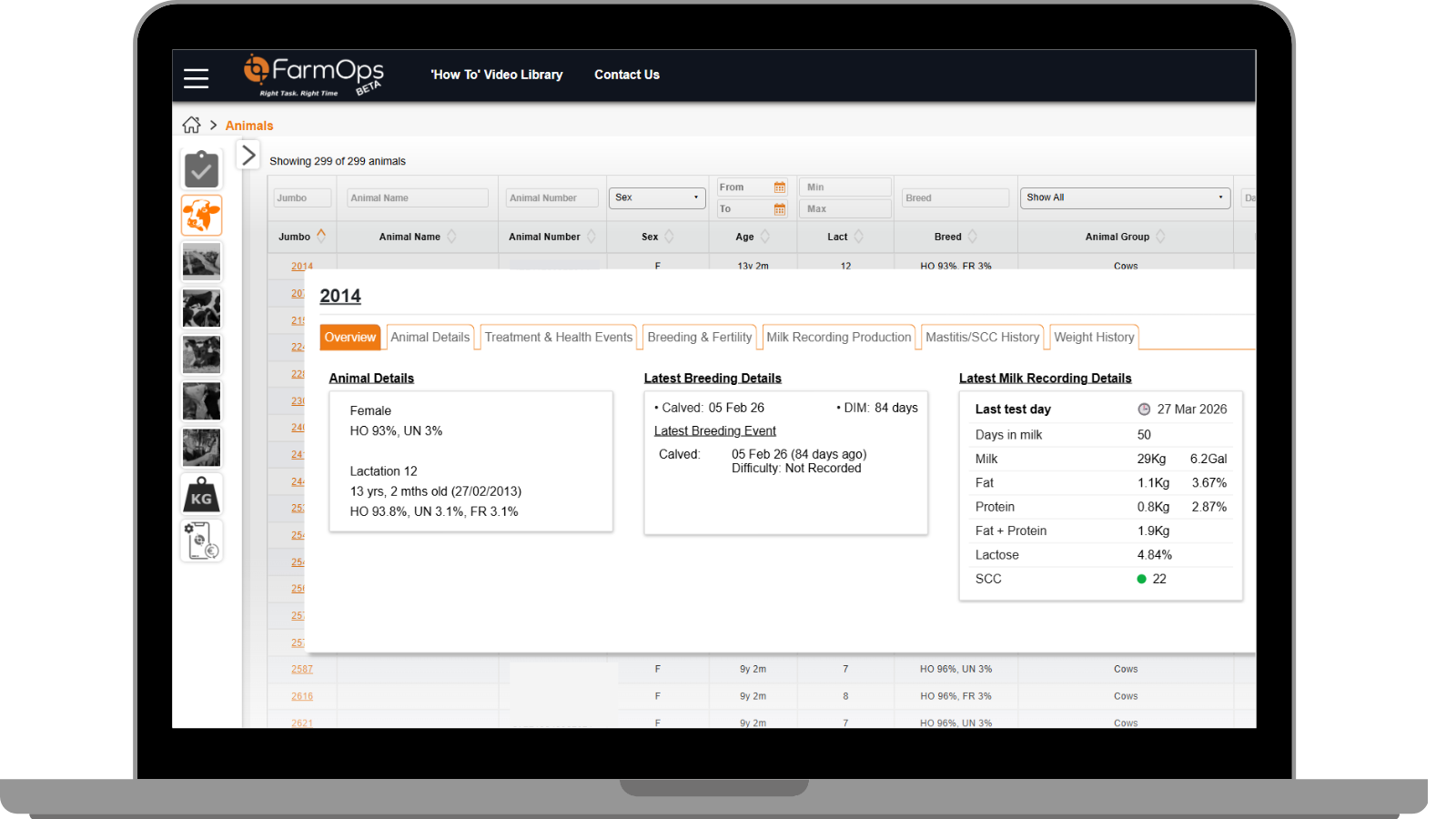The image size is (1456, 819).
Task: Open animal 2587 in the table
Action: (302, 669)
